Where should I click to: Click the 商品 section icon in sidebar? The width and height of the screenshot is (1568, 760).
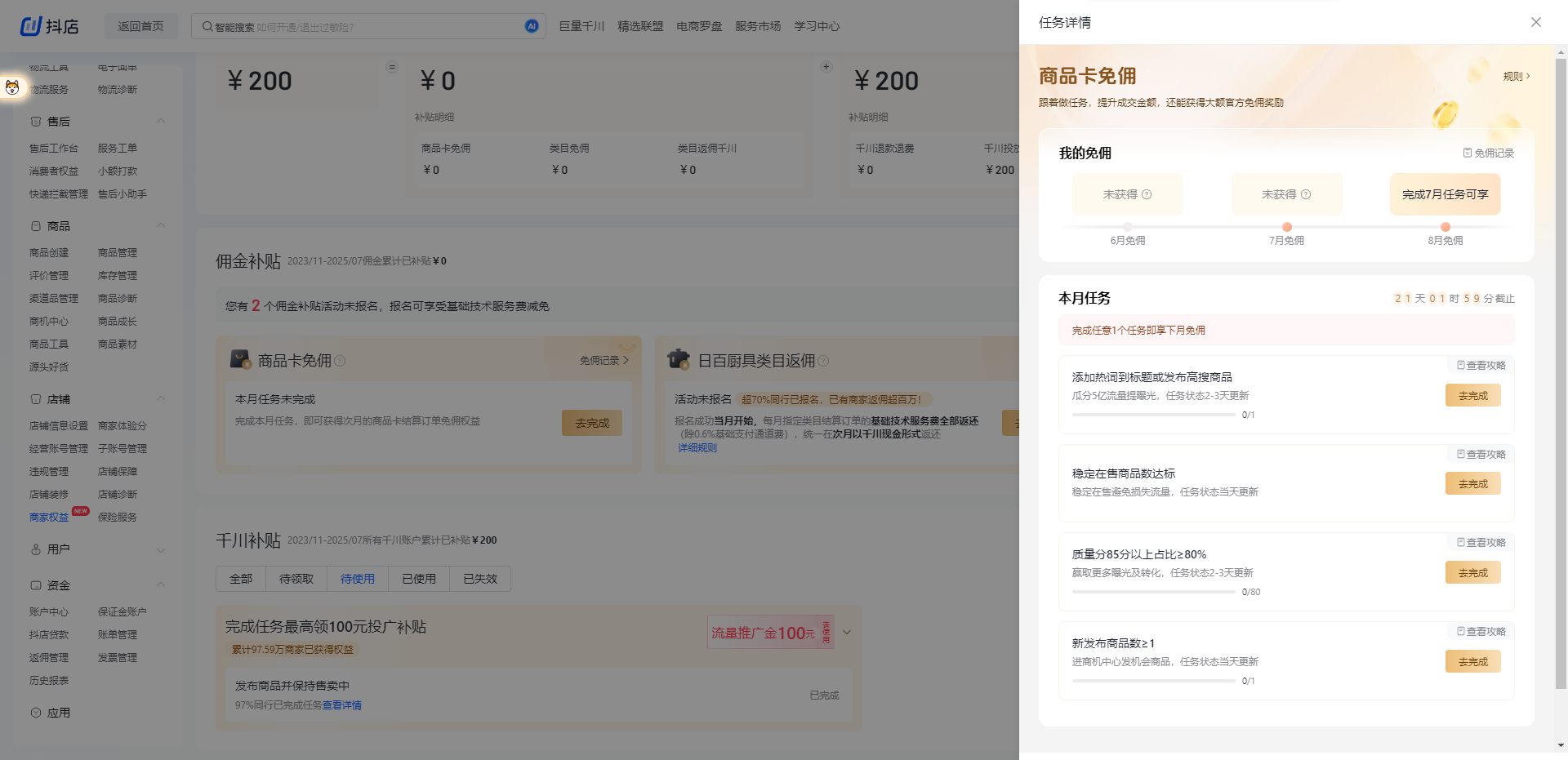coord(36,225)
